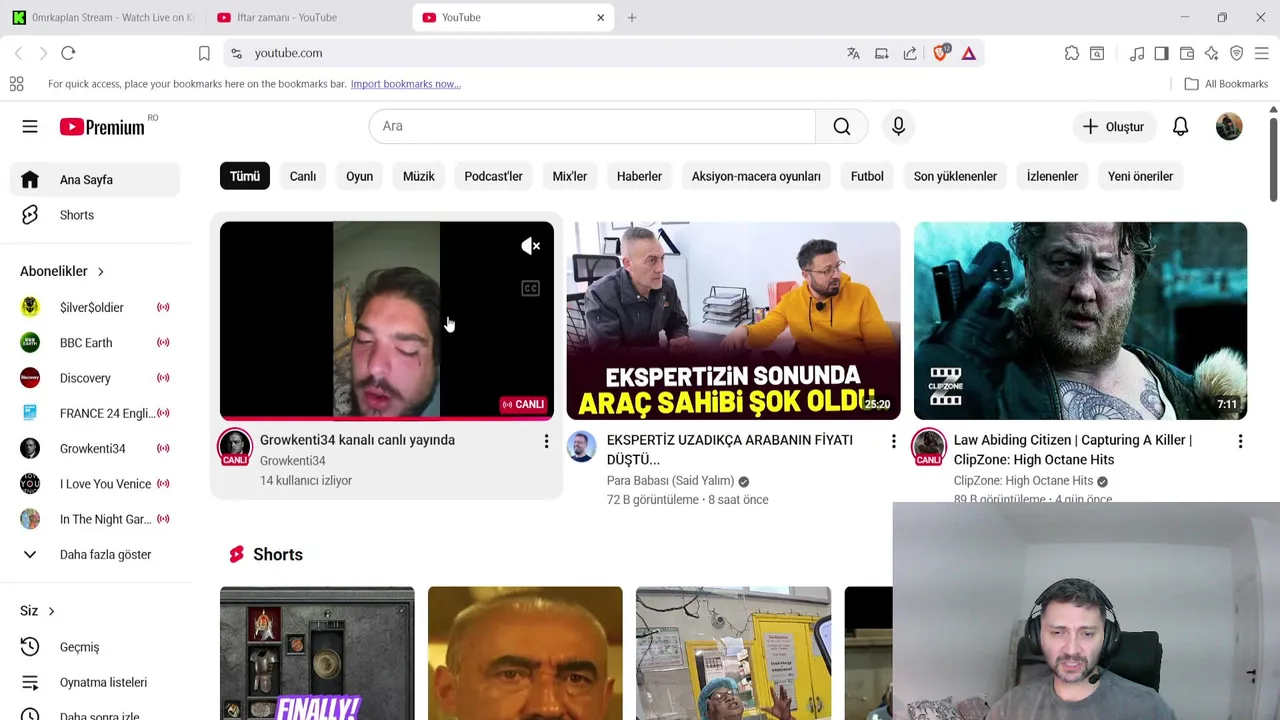Viewport: 1280px width, 720px height.
Task: Play Law Abiding Citizen thumbnail
Action: tap(1080, 321)
